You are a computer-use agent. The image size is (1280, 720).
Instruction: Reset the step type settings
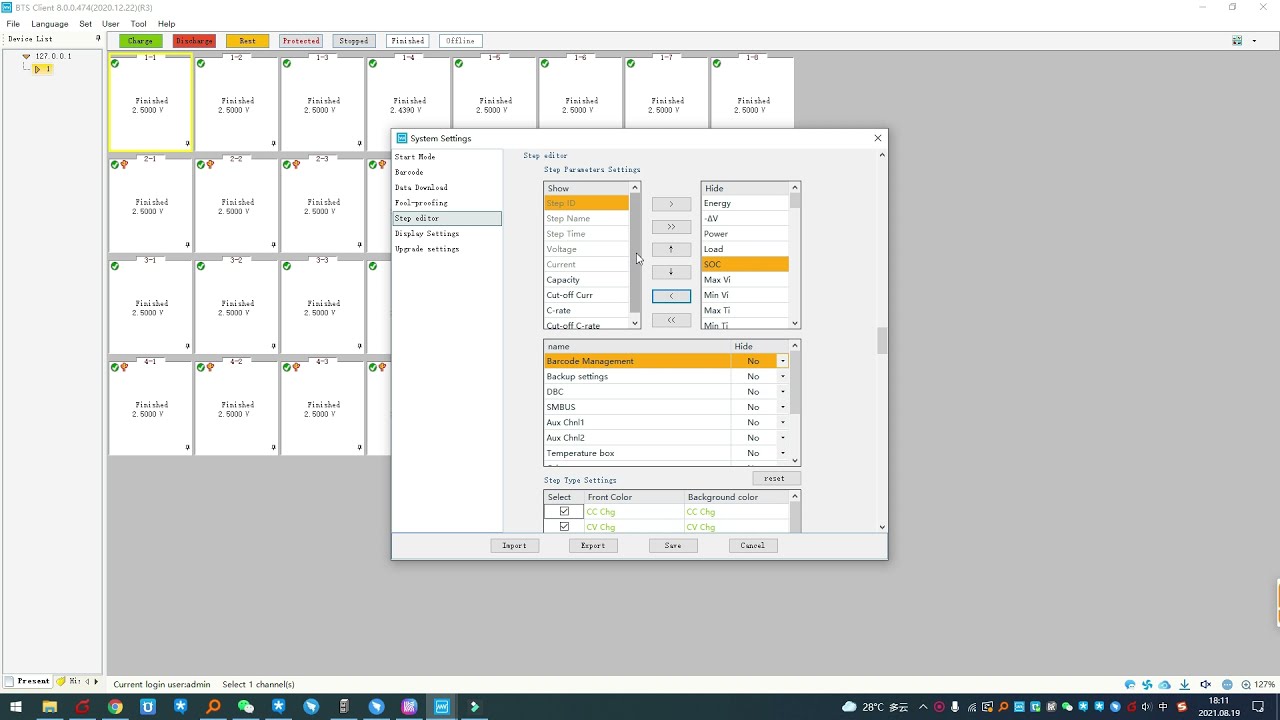tap(774, 478)
